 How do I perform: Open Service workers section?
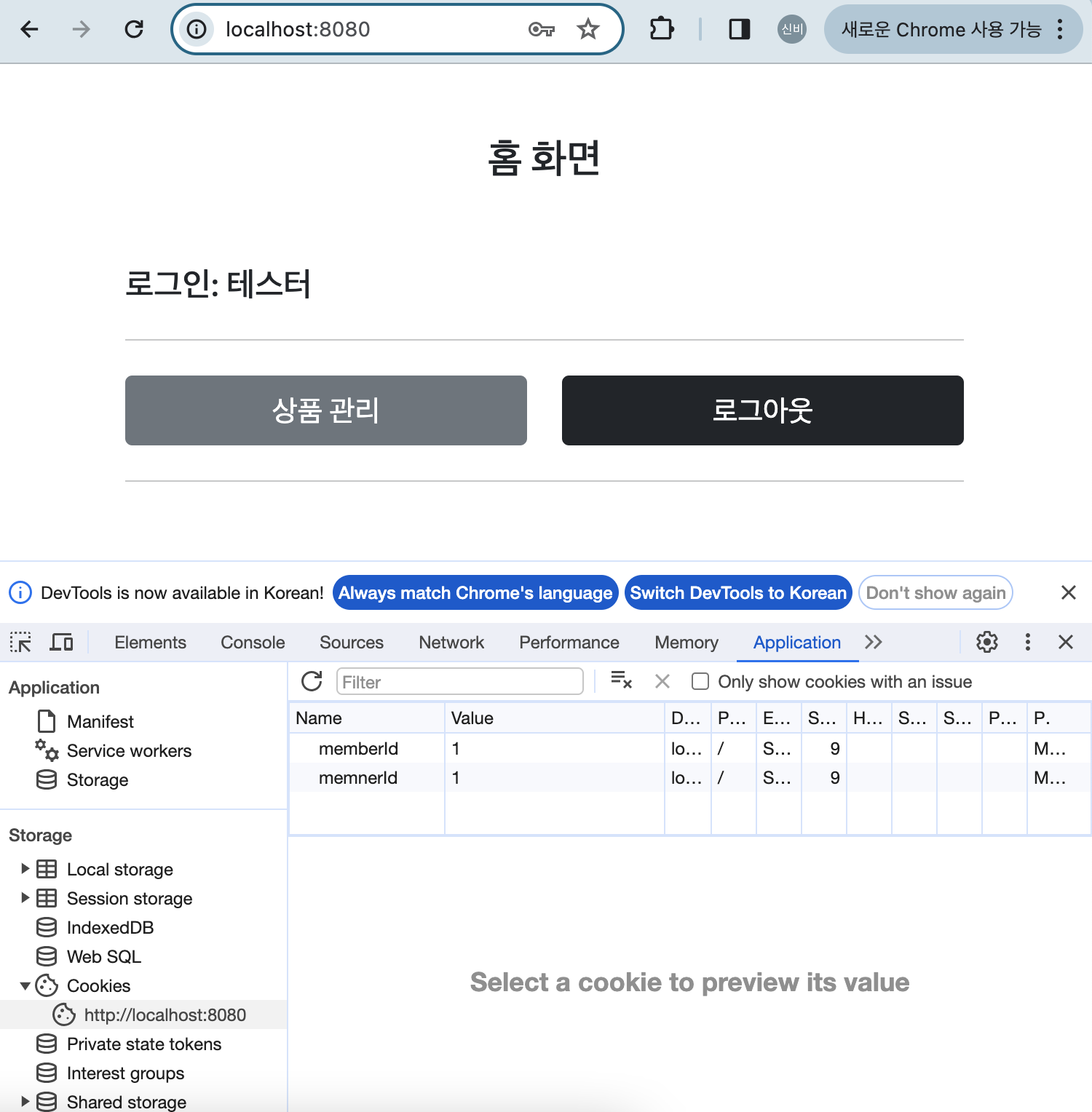(x=129, y=751)
